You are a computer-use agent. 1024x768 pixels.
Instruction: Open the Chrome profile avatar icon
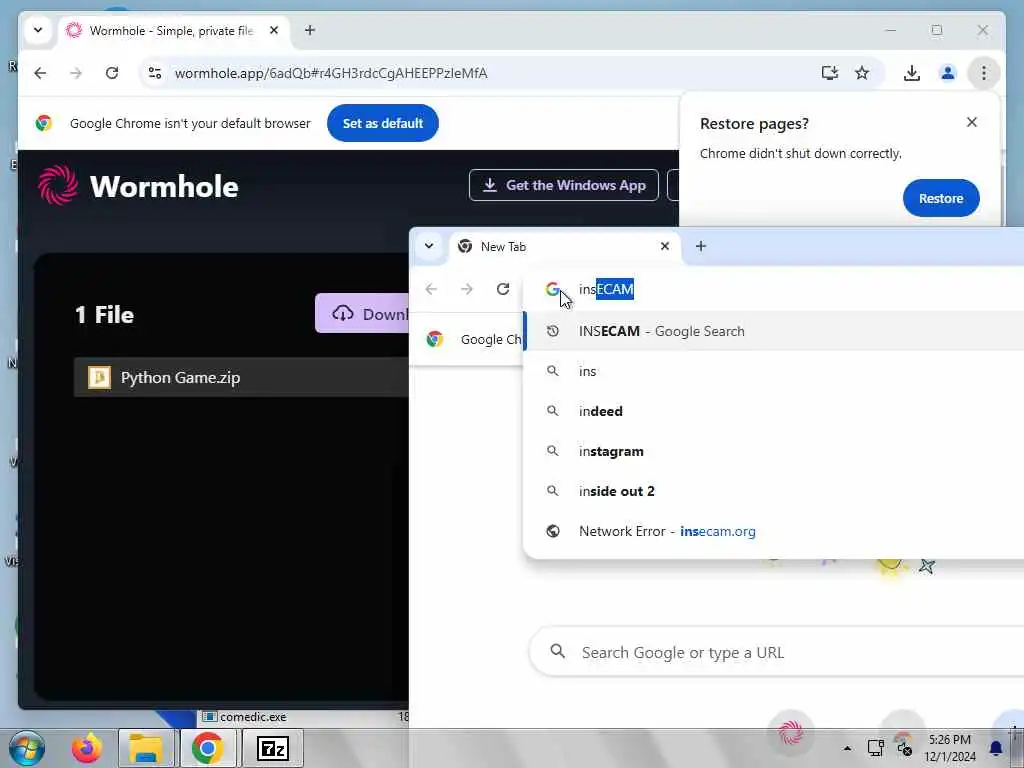[x=948, y=73]
